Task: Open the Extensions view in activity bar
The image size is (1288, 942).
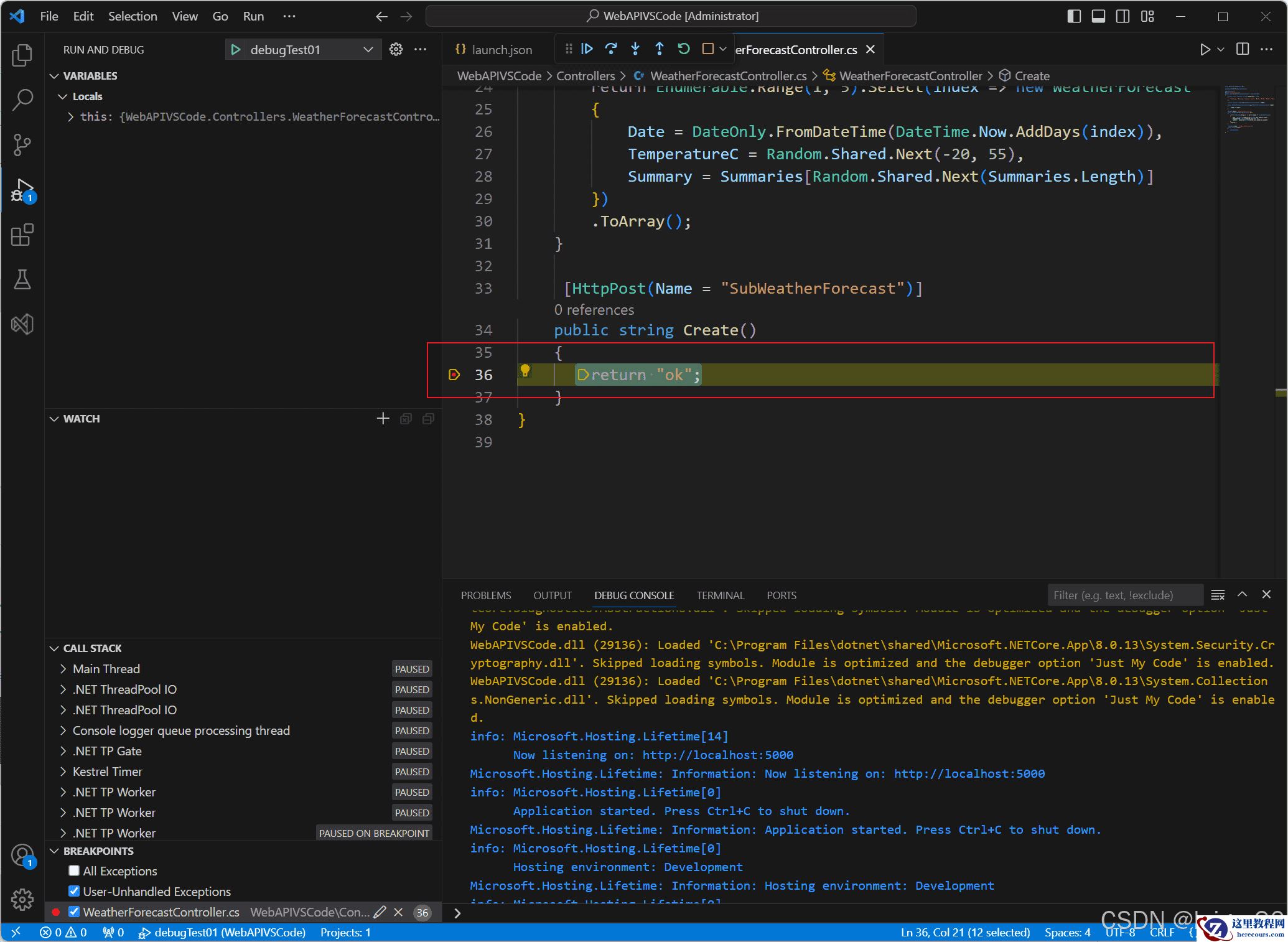Action: (22, 235)
